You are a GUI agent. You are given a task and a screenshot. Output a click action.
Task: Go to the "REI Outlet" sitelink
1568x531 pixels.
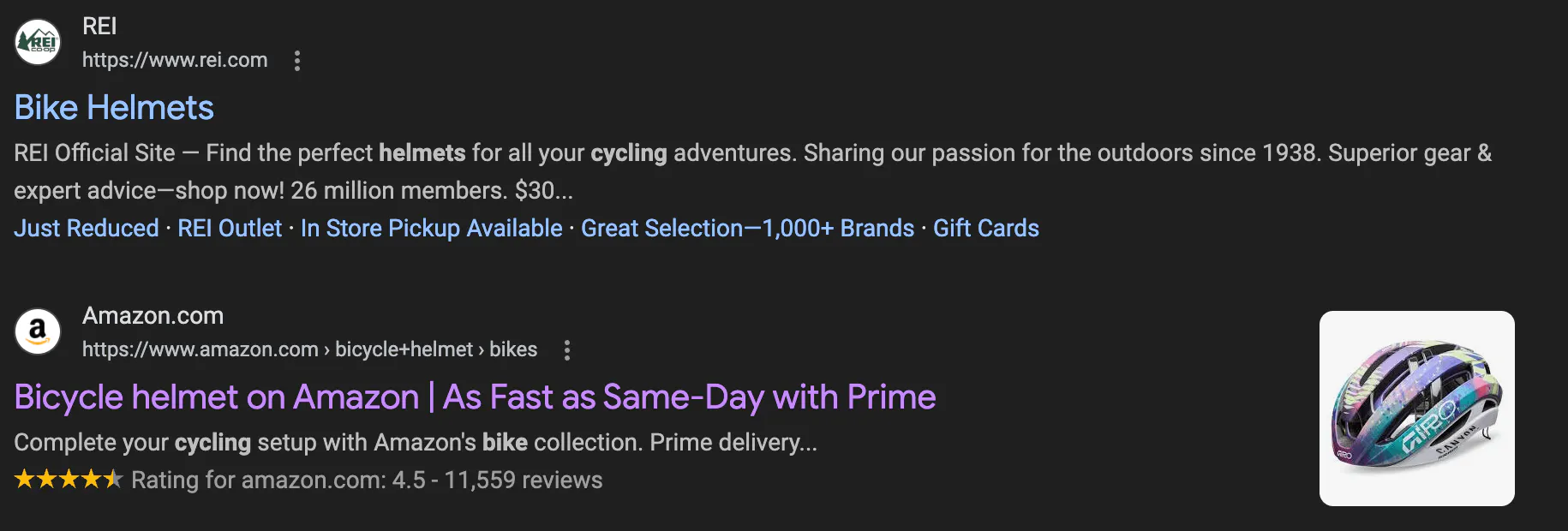pyautogui.click(x=230, y=229)
